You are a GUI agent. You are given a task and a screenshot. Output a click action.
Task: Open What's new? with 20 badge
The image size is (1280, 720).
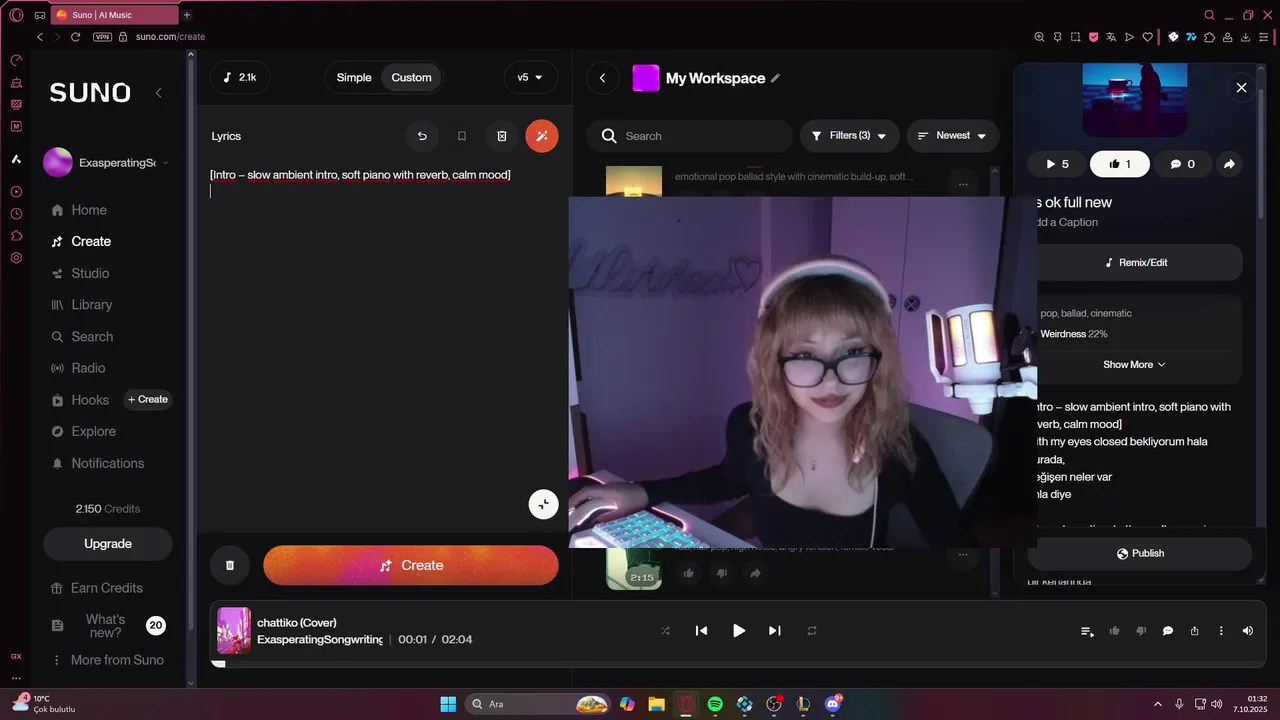[x=107, y=626]
